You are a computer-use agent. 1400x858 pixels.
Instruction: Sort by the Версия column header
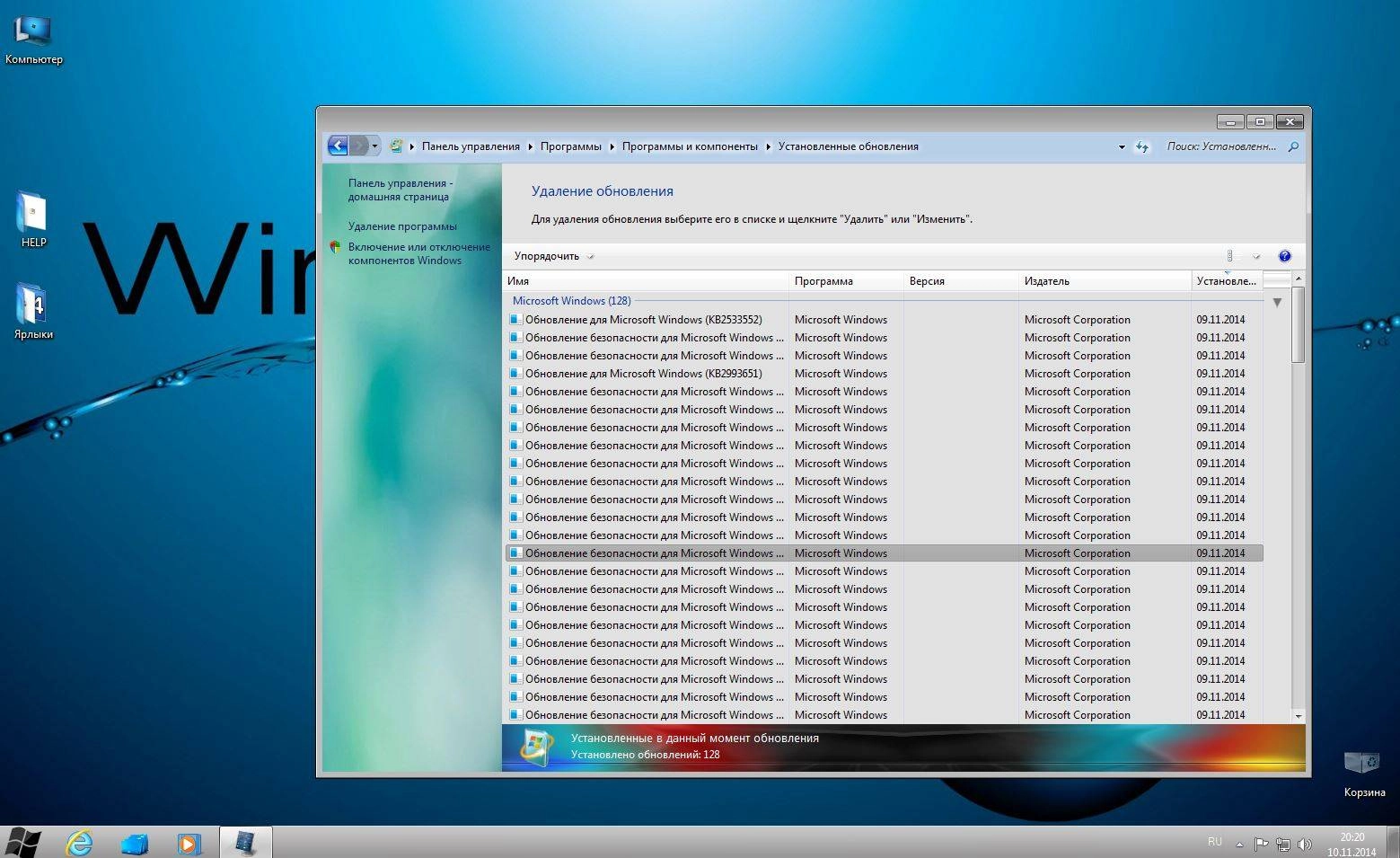[x=961, y=281]
